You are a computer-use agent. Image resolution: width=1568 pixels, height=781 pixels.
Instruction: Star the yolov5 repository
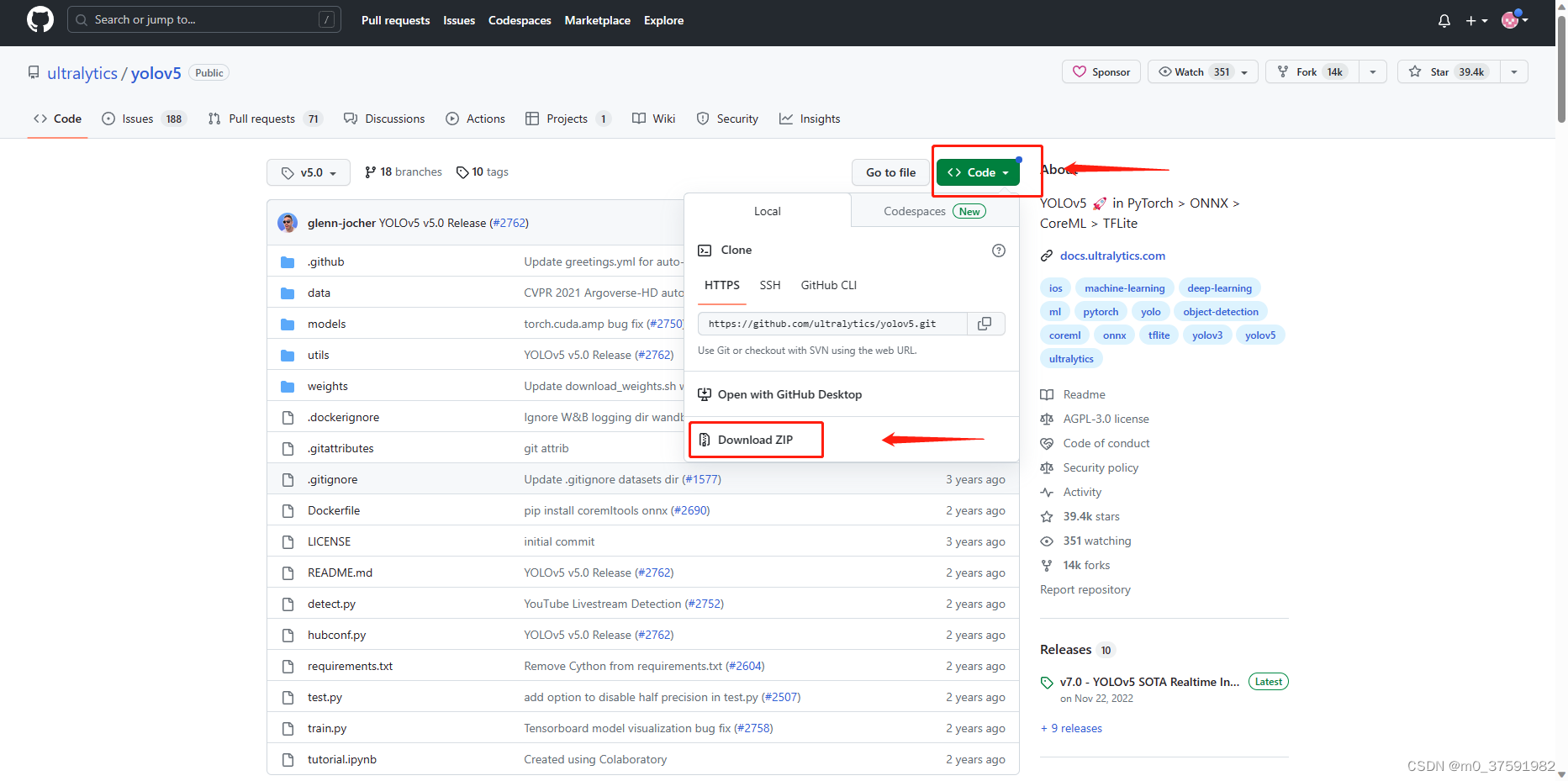pos(1449,72)
